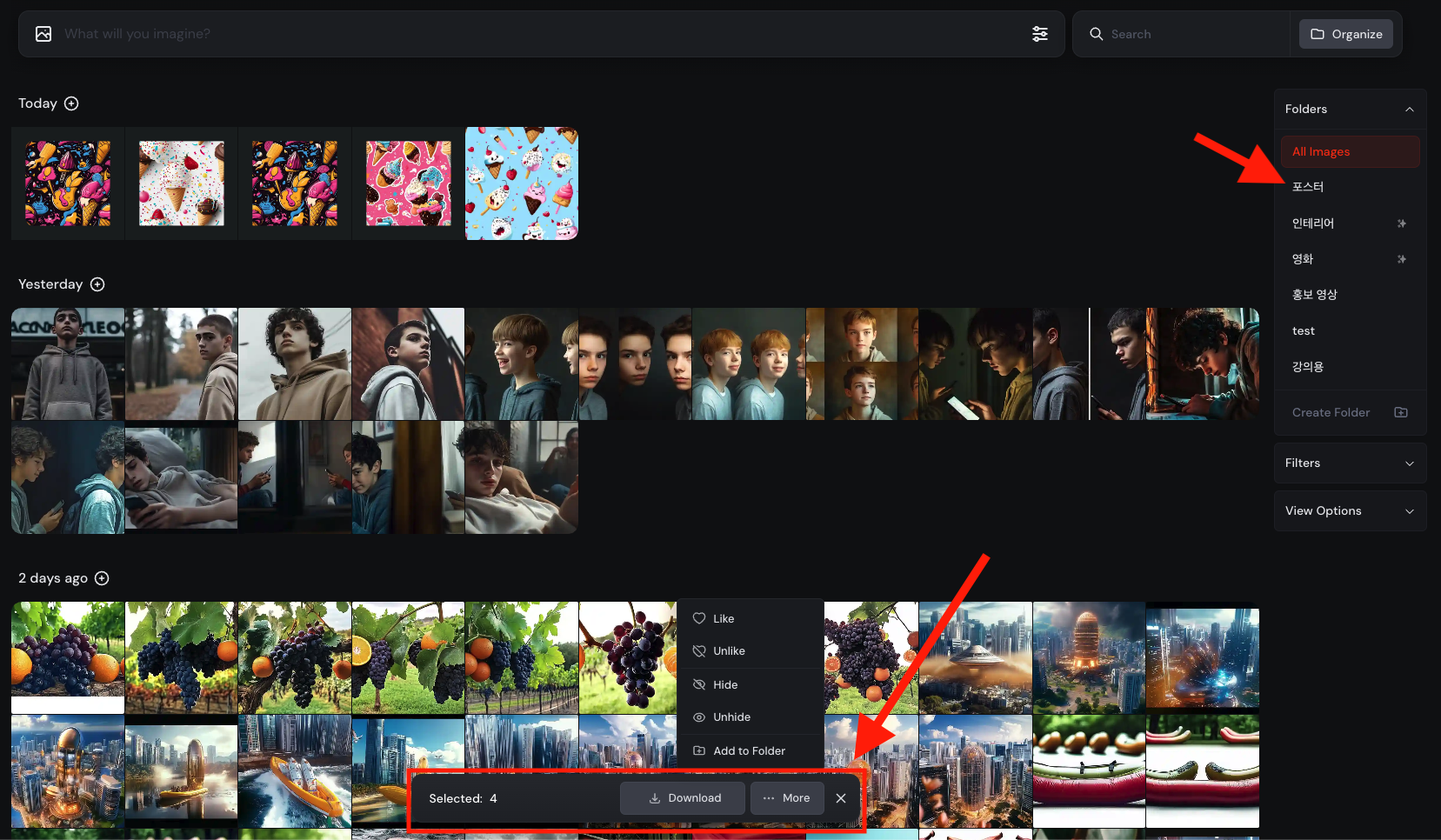Click the new folder icon beside Create Folder

pyautogui.click(x=1401, y=412)
